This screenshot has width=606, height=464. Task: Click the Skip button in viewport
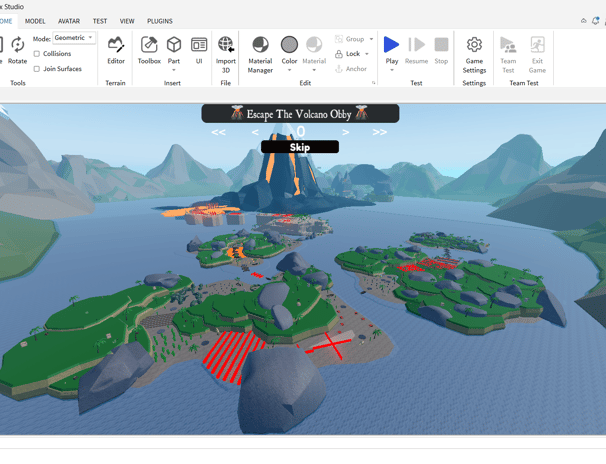click(300, 147)
